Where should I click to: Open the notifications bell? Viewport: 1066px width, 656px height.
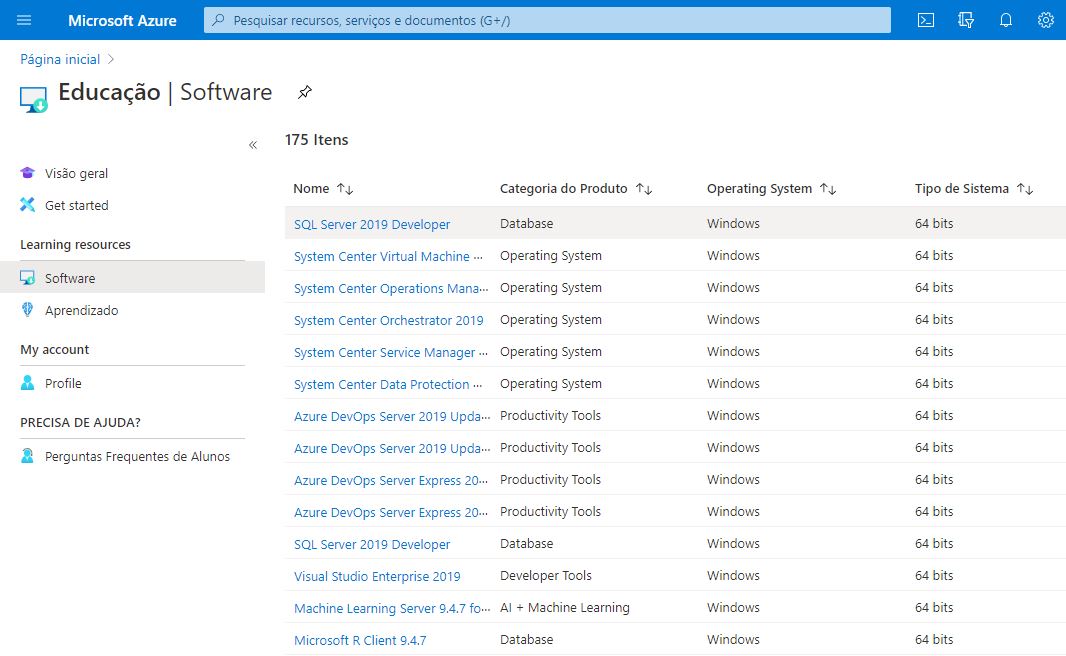1005,20
